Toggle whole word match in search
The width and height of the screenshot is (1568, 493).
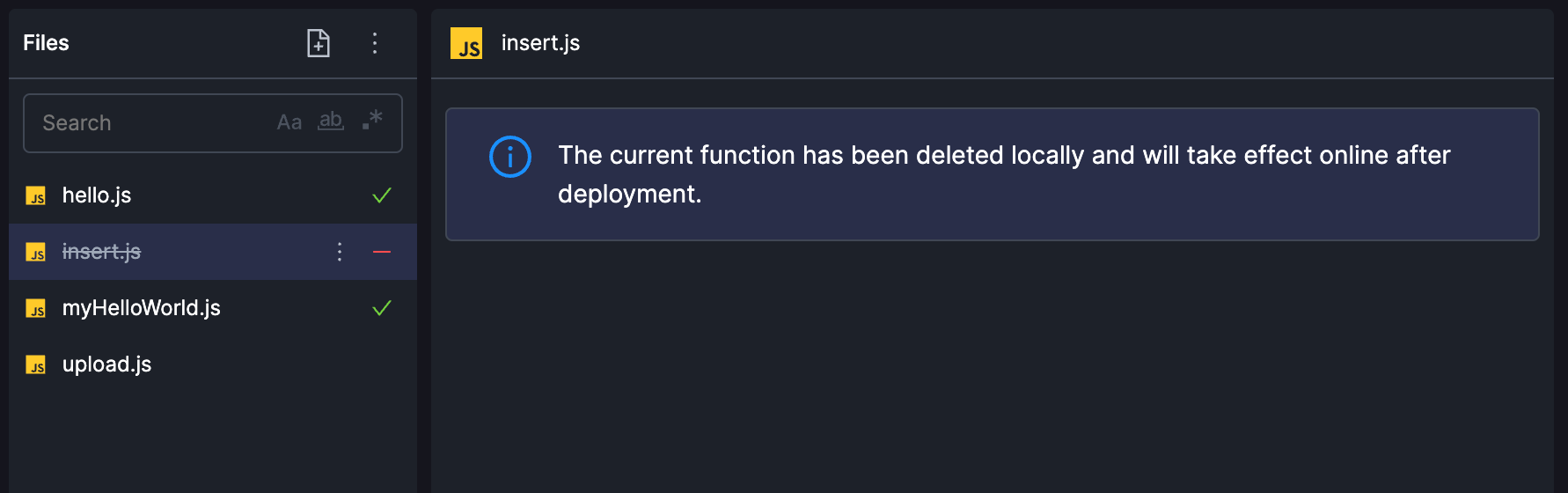pyautogui.click(x=331, y=121)
